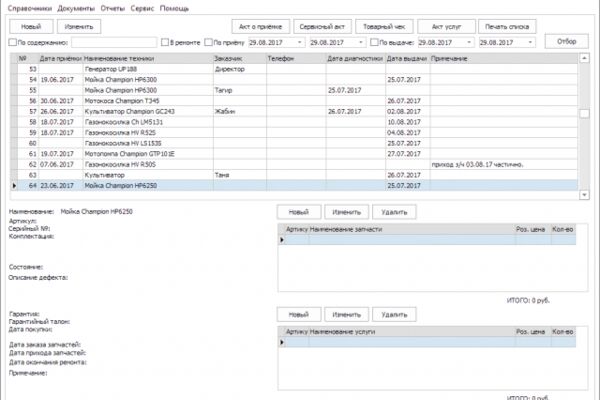Select row Газонокосилка Ch LM5131

click(x=294, y=122)
